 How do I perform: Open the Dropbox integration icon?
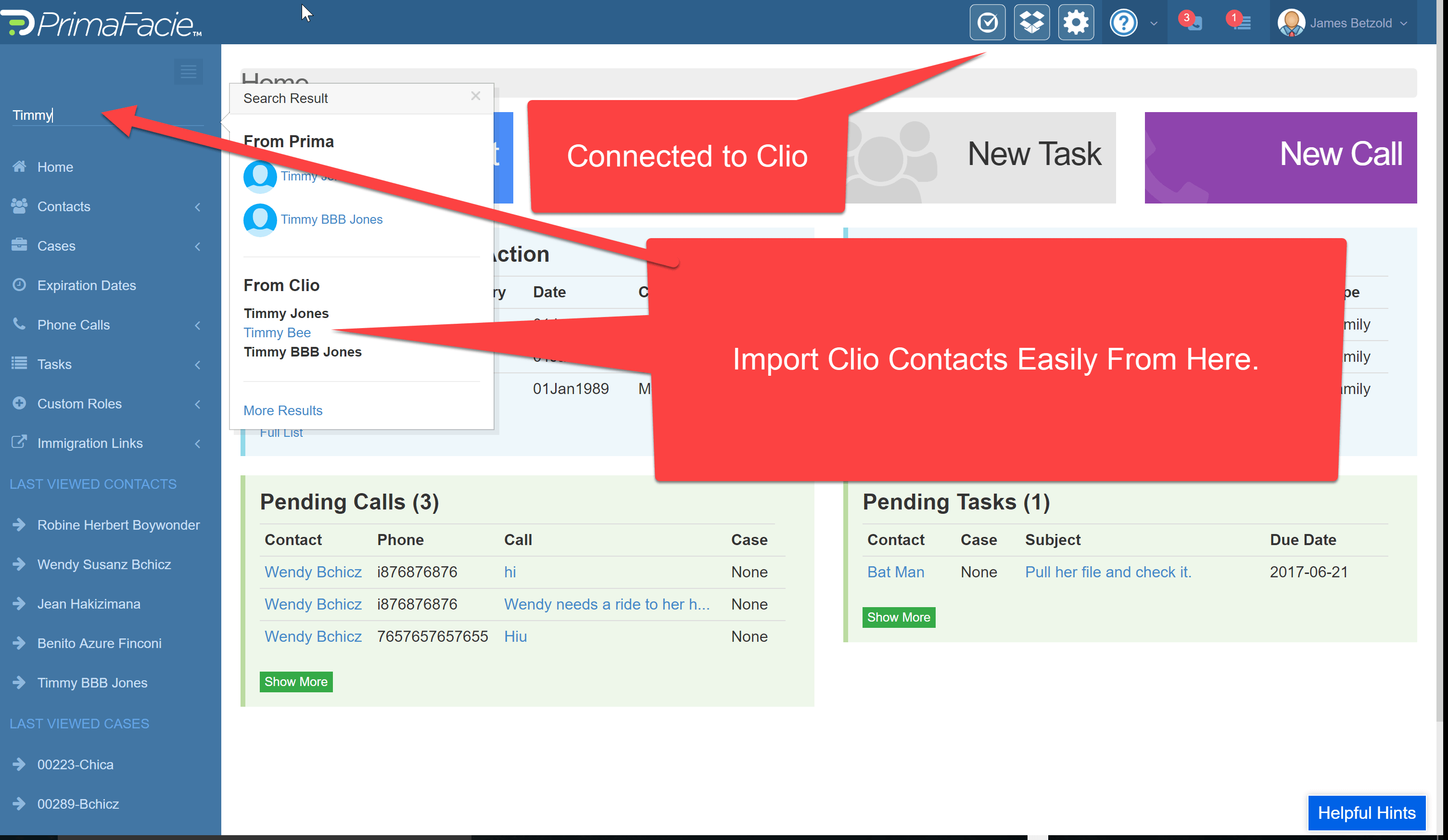[1031, 23]
